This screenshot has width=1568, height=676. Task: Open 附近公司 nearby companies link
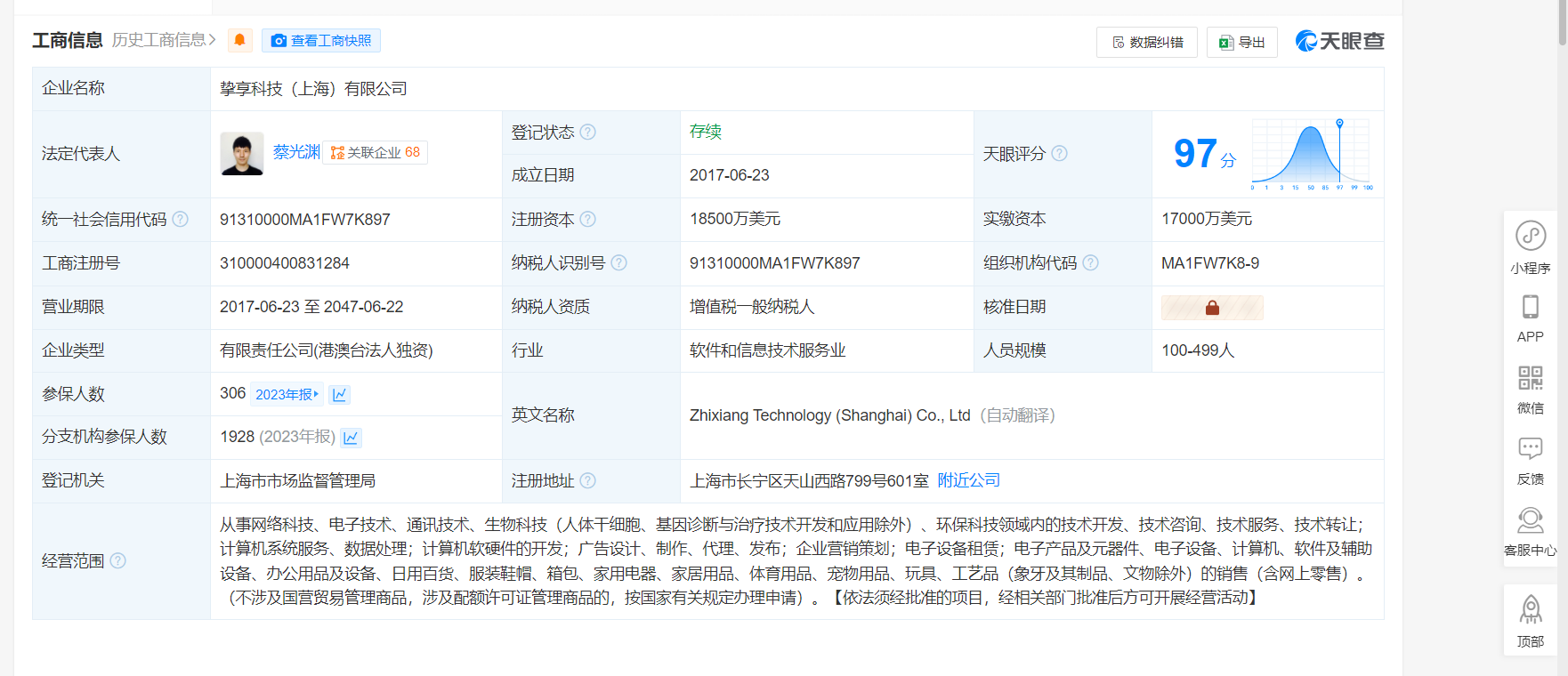[x=968, y=480]
